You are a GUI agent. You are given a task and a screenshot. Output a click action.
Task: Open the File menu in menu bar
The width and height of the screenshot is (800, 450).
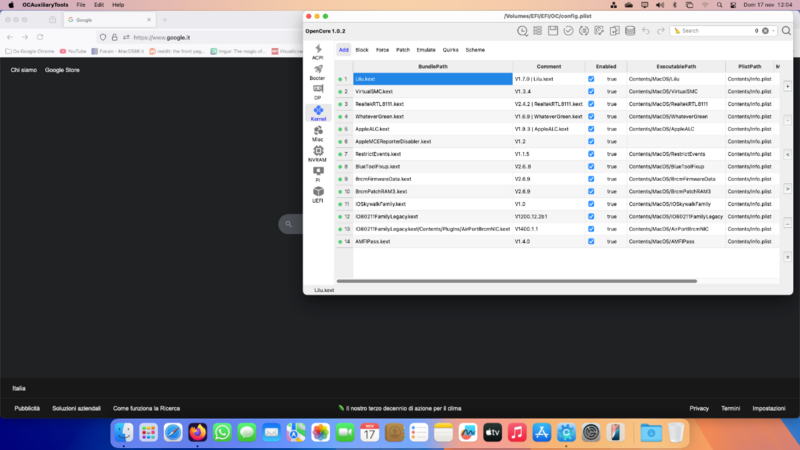tap(81, 5)
